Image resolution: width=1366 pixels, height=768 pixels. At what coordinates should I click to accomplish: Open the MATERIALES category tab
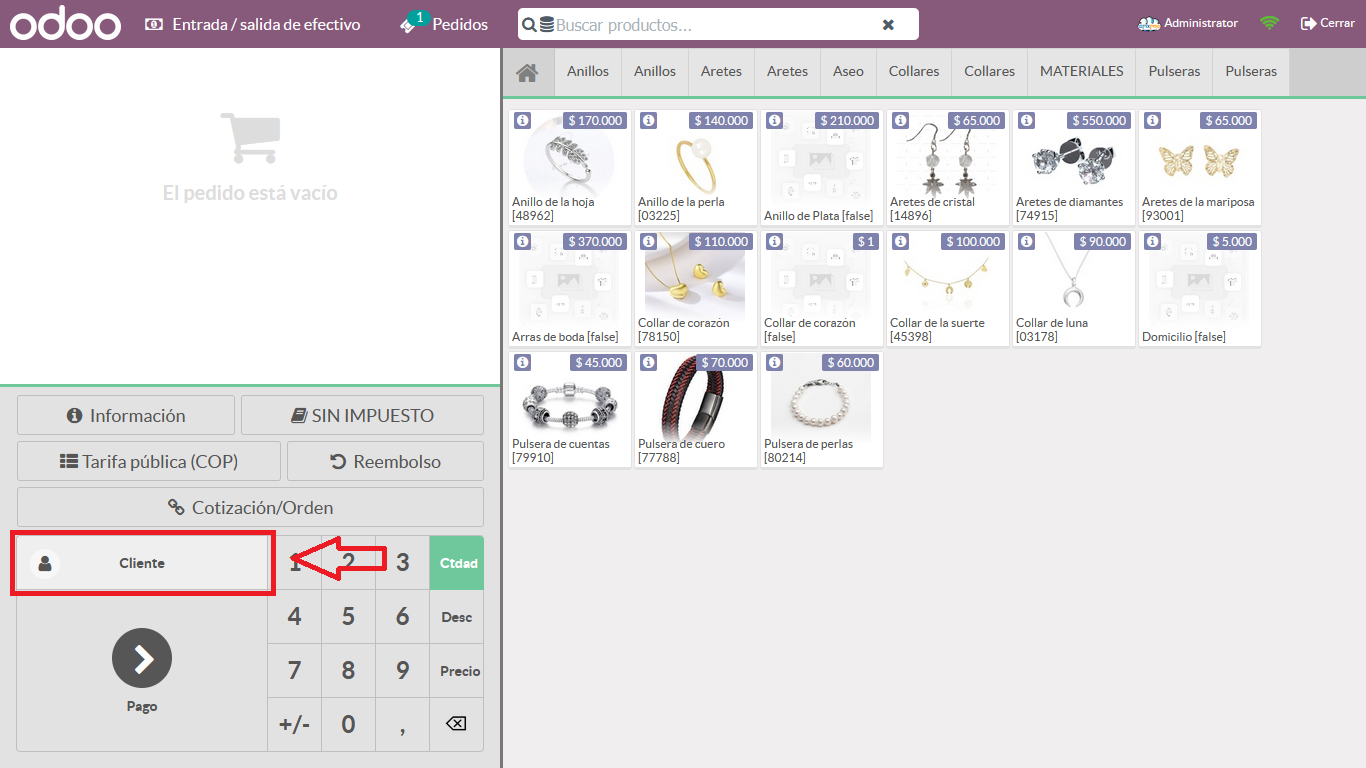point(1081,72)
